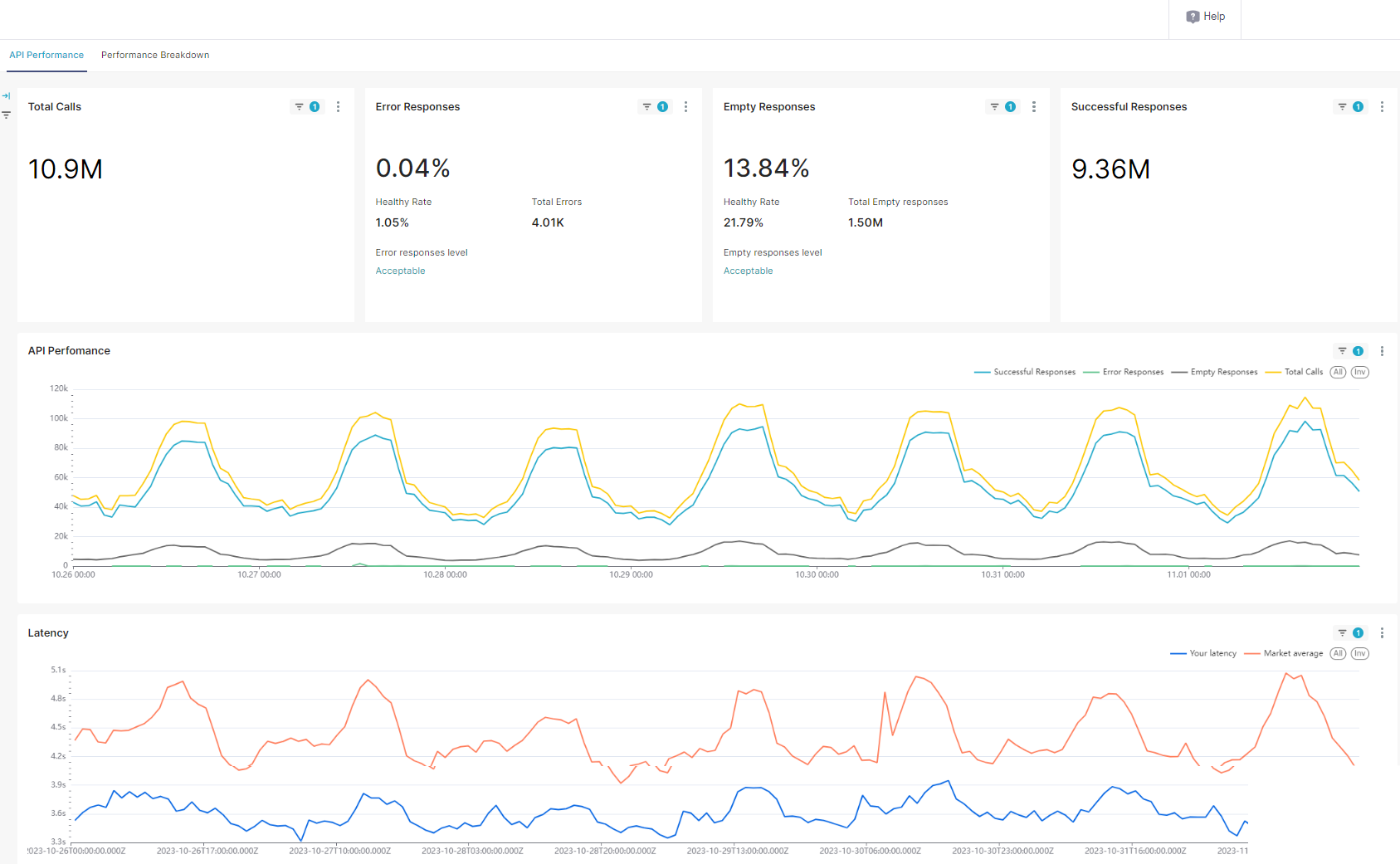The height and width of the screenshot is (864, 1400).
Task: Select the 10.9M Total Calls value
Action: point(66,169)
